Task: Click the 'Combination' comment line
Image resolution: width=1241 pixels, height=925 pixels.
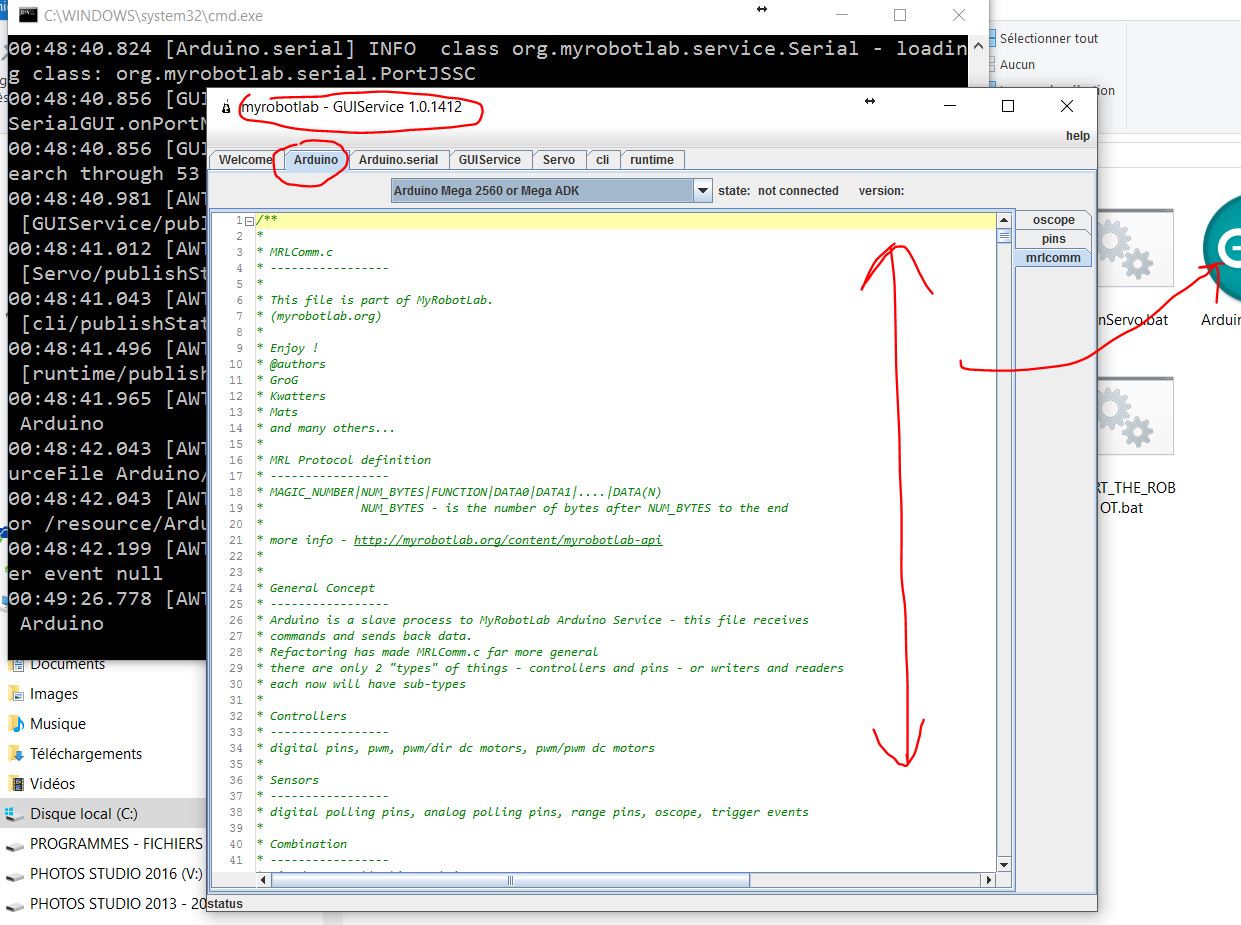Action: [308, 844]
